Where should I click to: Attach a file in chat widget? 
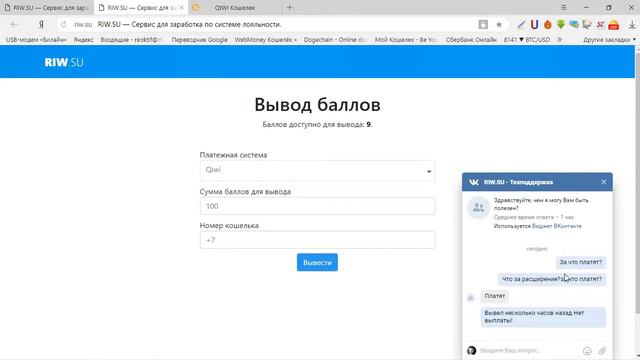coord(602,351)
